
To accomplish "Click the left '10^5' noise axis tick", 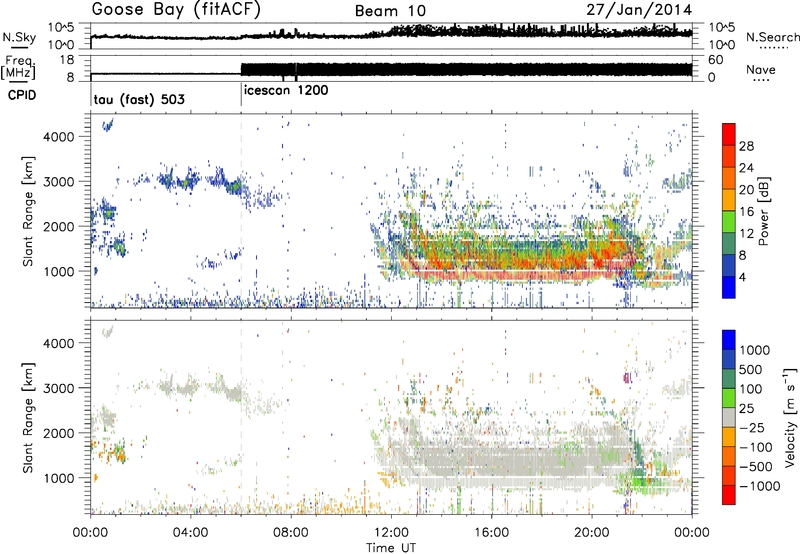I will click(61, 27).
